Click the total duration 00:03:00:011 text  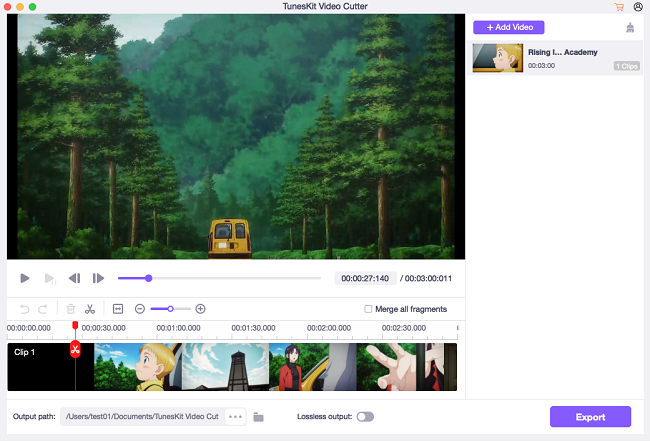coord(428,279)
